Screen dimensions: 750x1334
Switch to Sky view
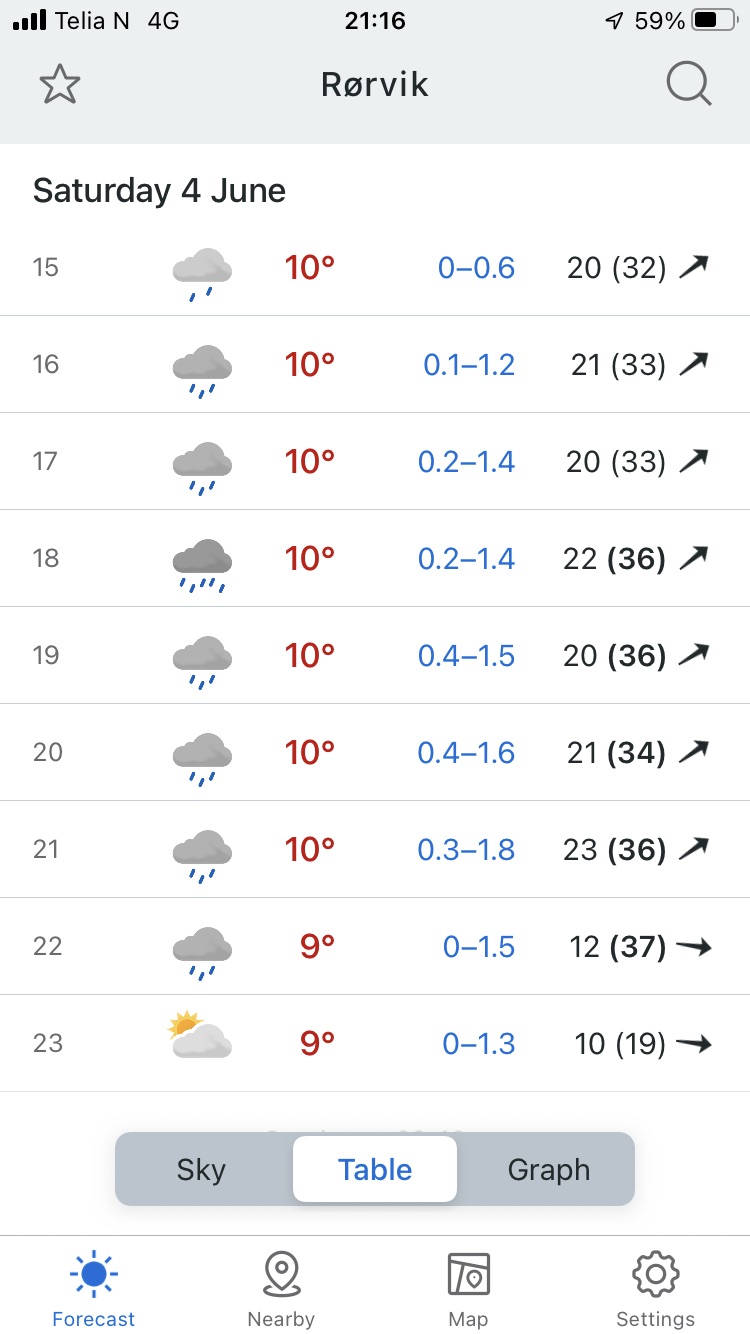(201, 1170)
